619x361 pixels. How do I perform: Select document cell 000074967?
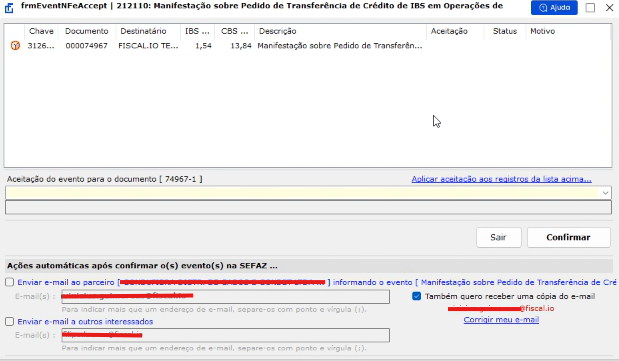(x=86, y=46)
